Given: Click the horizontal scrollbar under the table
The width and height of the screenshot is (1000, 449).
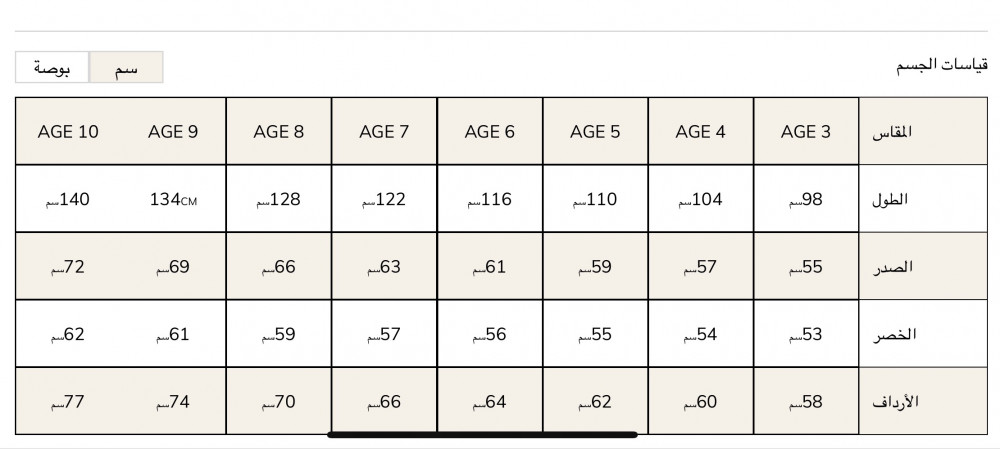Looking at the screenshot, I should pyautogui.click(x=482, y=435).
